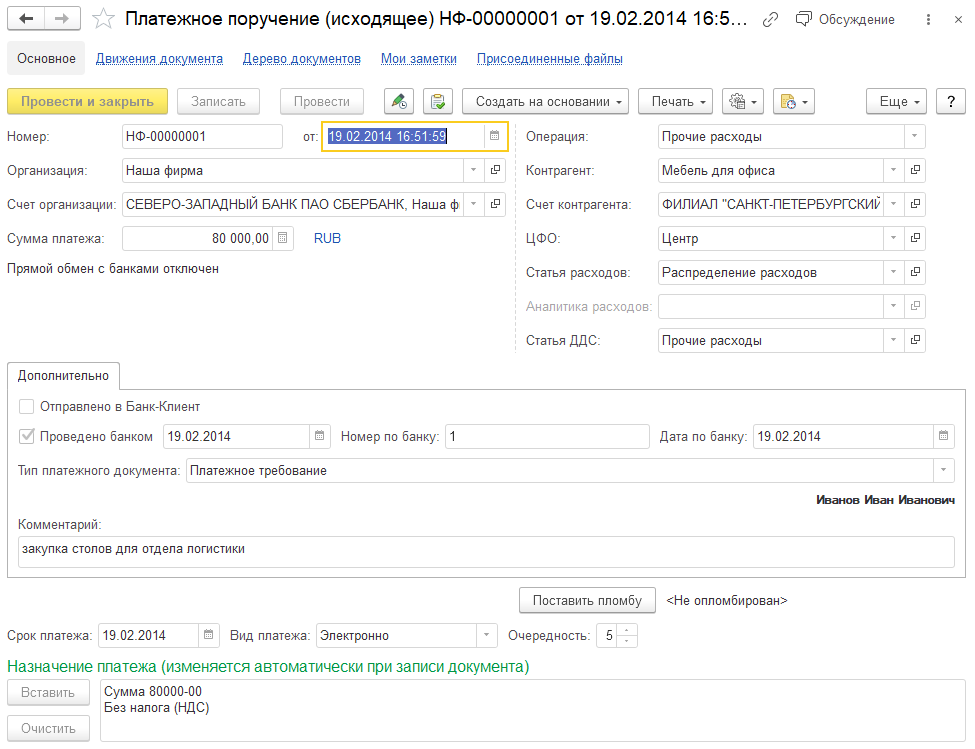Image resolution: width=975 pixels, height=749 pixels.
Task: Open calculator for Сумма платежа field
Action: point(283,238)
